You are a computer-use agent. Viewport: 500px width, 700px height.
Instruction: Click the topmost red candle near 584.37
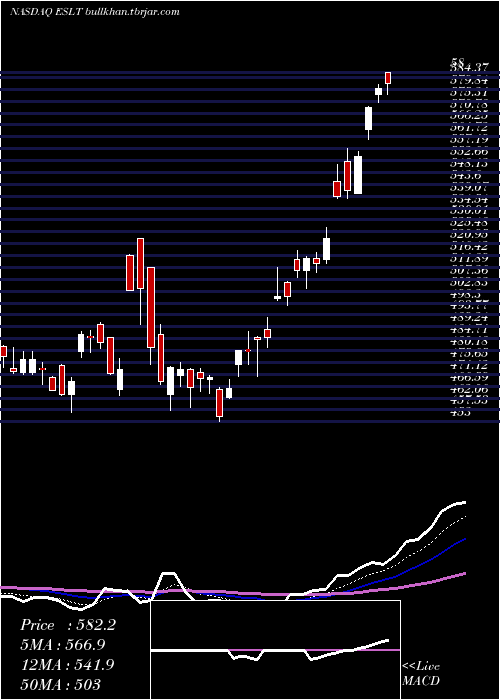[388, 78]
